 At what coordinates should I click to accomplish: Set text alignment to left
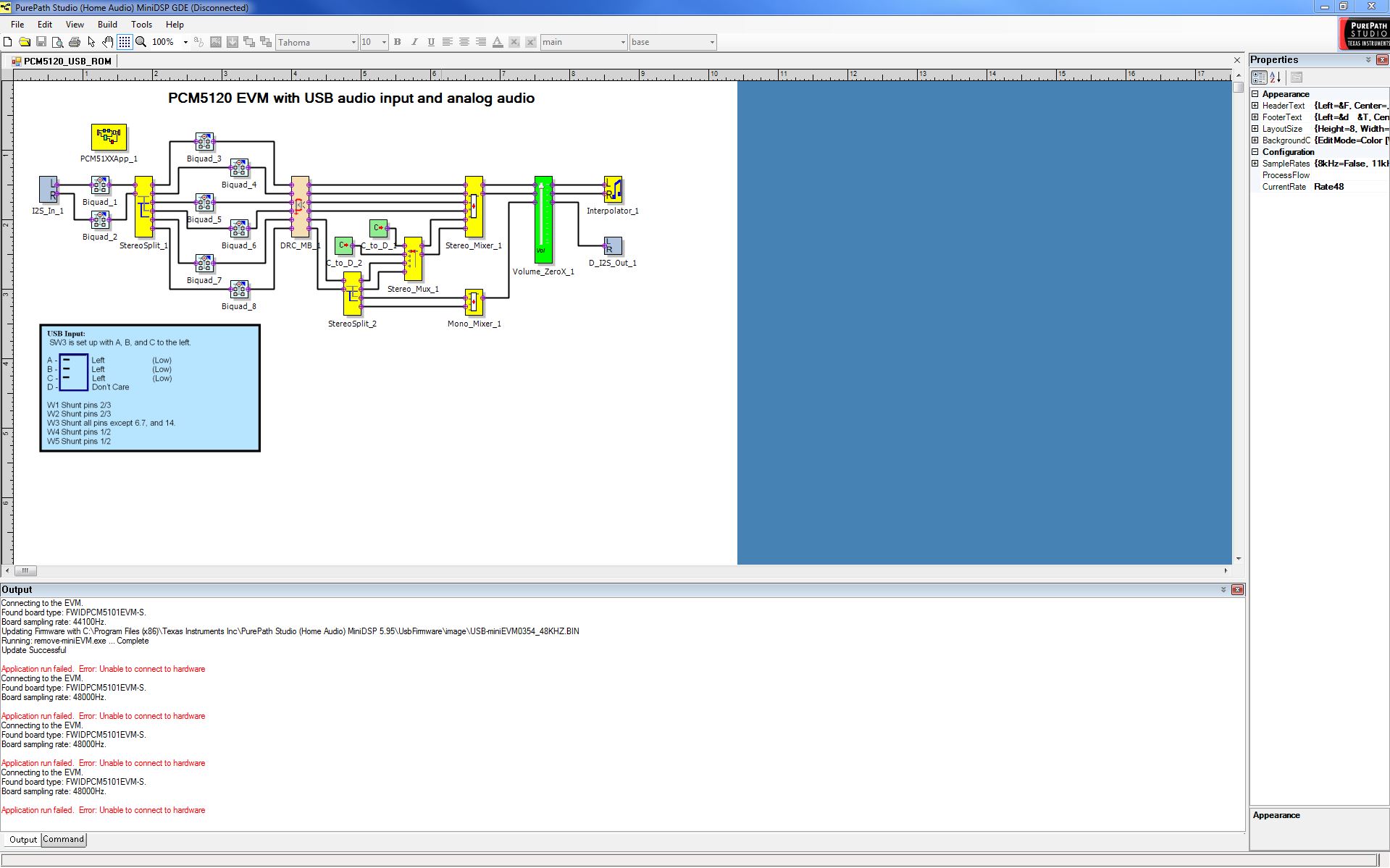pos(448,42)
